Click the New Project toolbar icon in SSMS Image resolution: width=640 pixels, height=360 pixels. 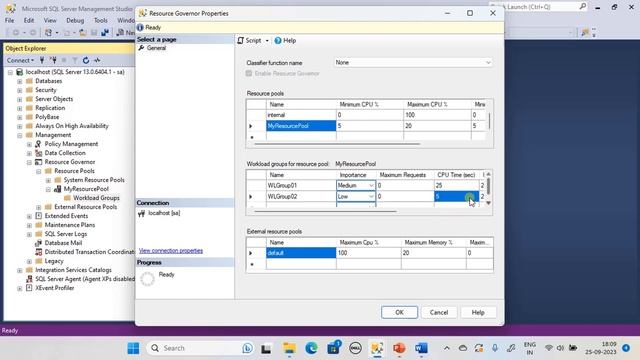click(49, 33)
